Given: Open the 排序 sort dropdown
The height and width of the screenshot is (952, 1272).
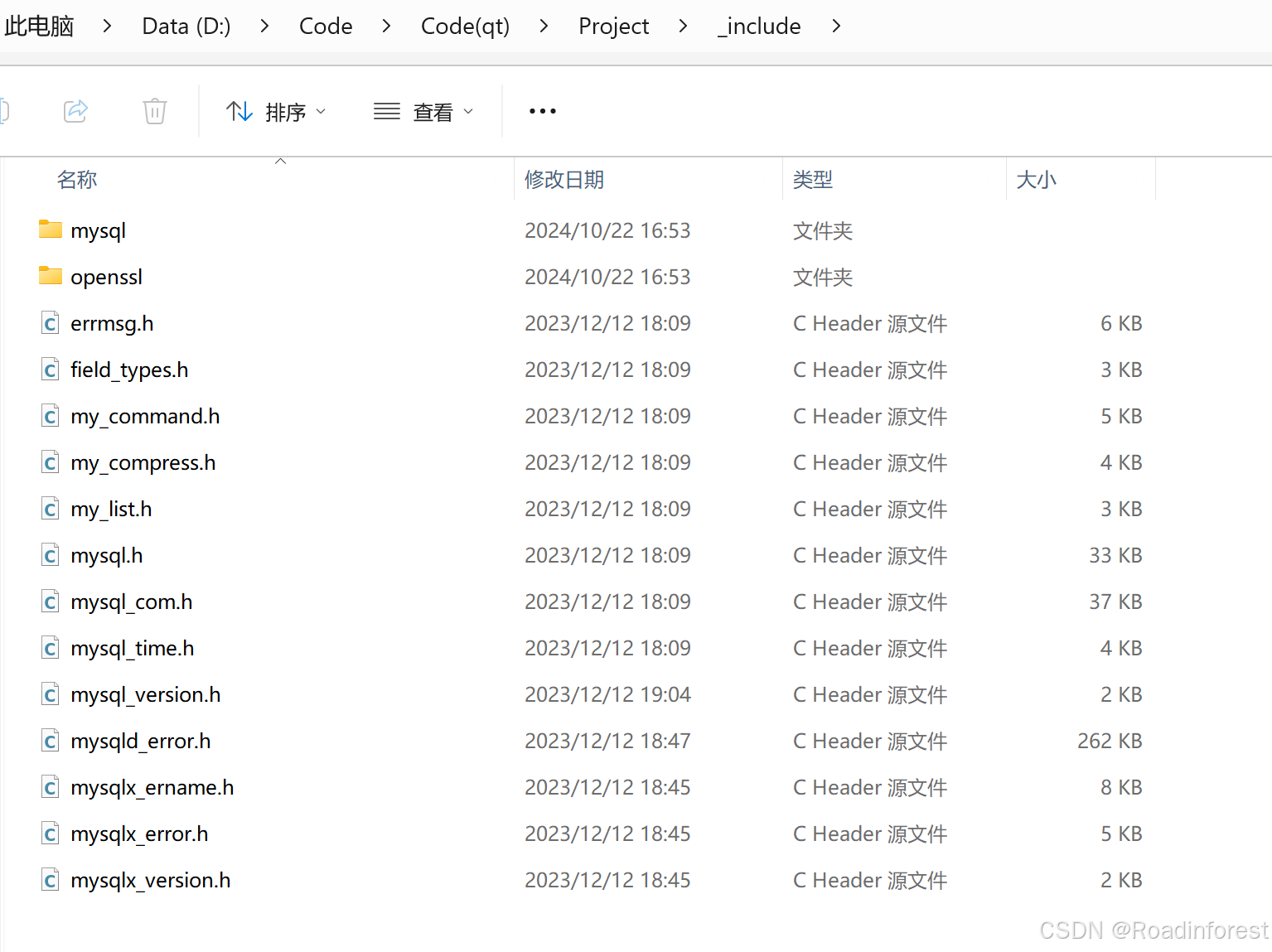Looking at the screenshot, I should (276, 111).
